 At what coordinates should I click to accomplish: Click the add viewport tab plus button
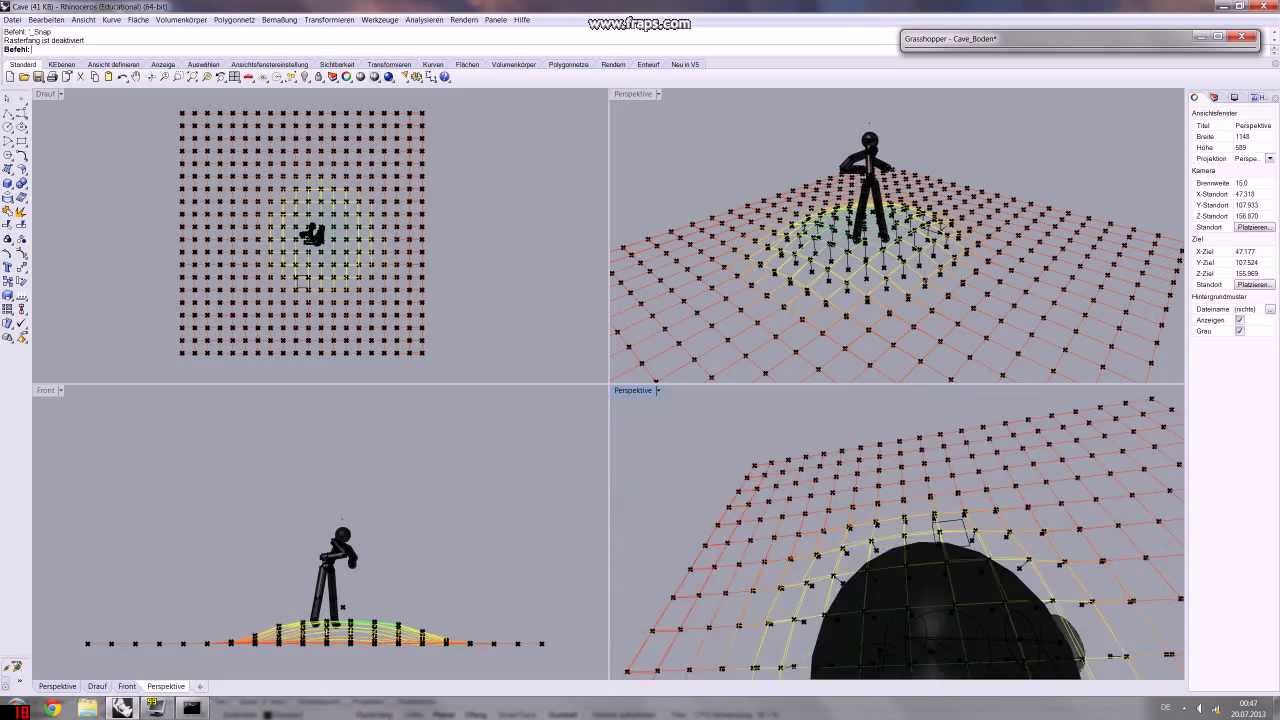click(x=200, y=686)
